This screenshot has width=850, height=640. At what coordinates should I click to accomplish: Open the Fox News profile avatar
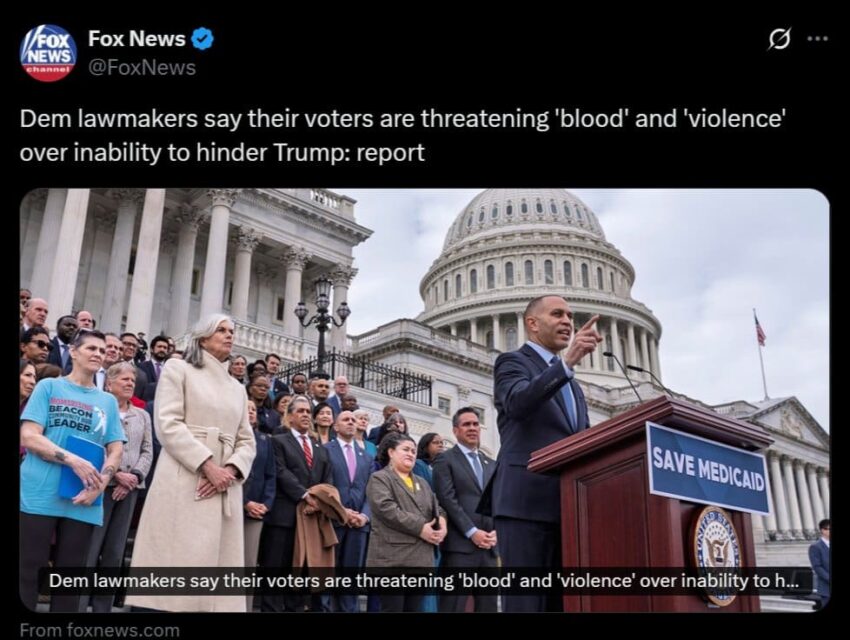[x=48, y=53]
